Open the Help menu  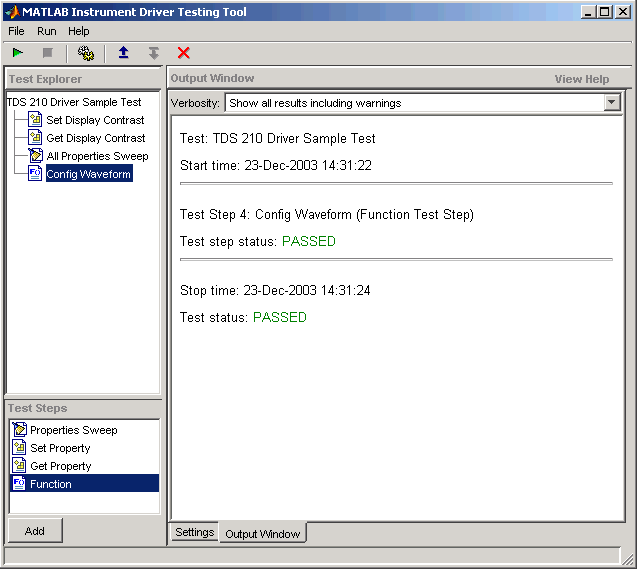click(x=79, y=32)
